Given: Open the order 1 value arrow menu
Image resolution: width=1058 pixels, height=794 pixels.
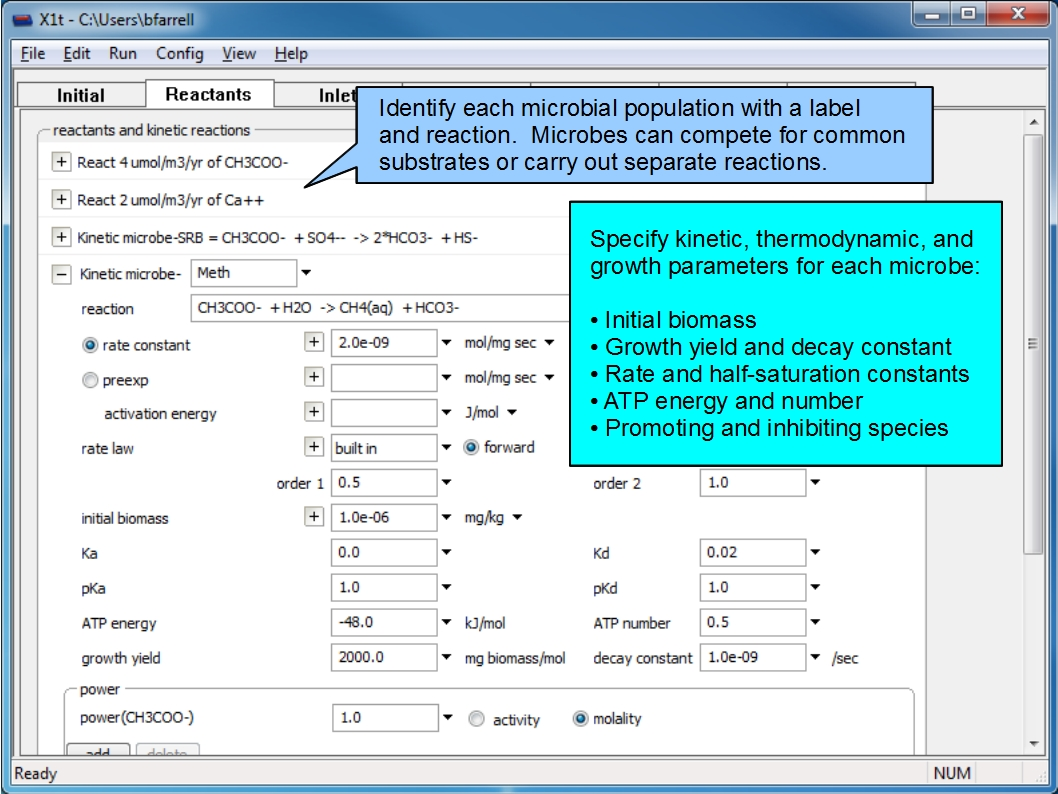Looking at the screenshot, I should (x=447, y=482).
